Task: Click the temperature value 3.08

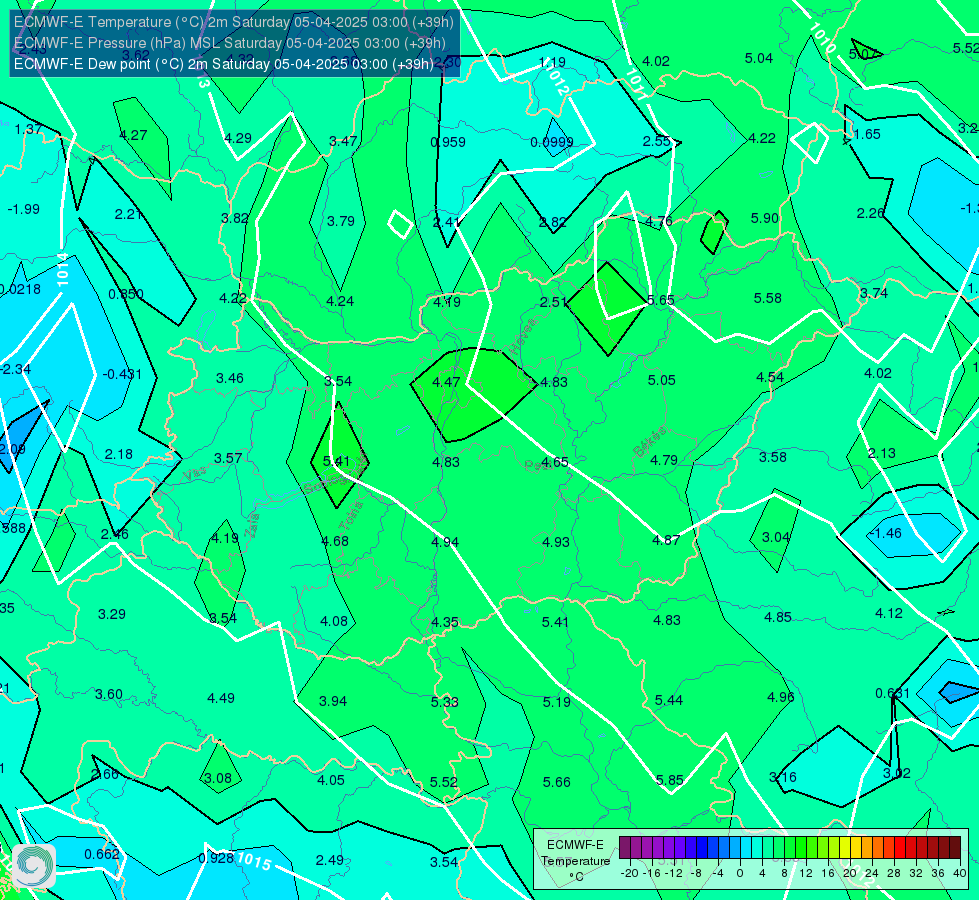Action: click(218, 778)
